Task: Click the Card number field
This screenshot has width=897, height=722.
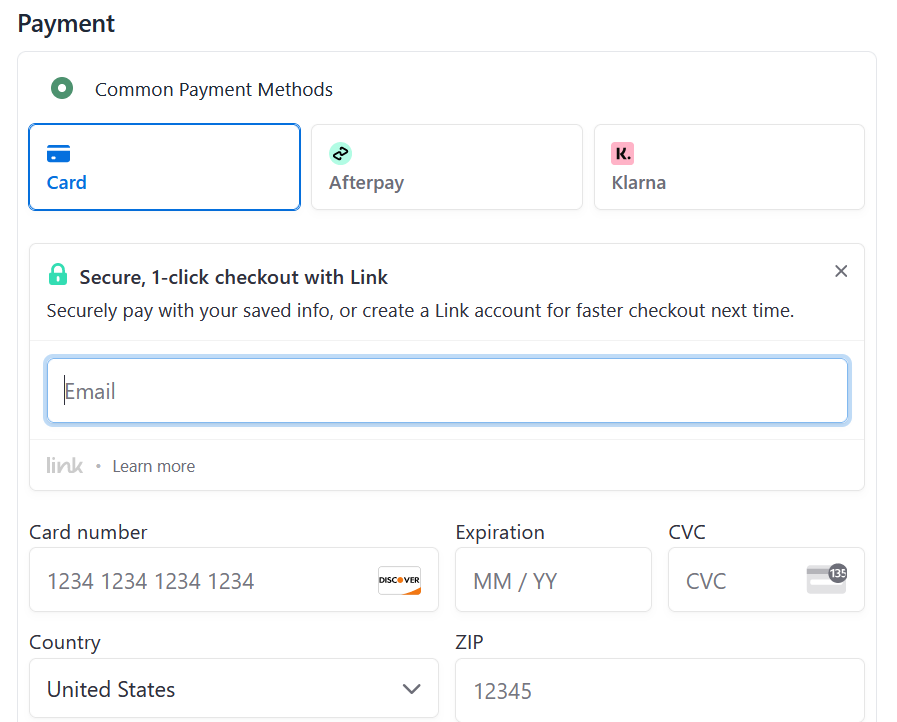Action: tap(200, 580)
